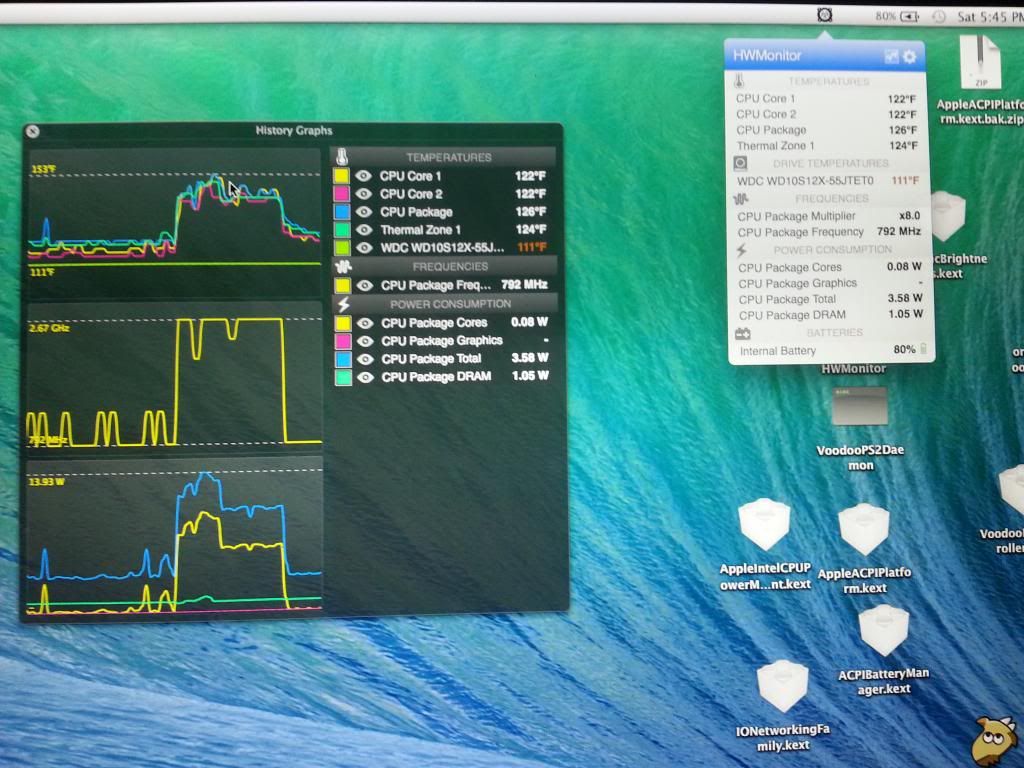Select AppleACPIPlatform.kext desktop icon
Image resolution: width=1024 pixels, height=768 pixels.
(x=864, y=549)
